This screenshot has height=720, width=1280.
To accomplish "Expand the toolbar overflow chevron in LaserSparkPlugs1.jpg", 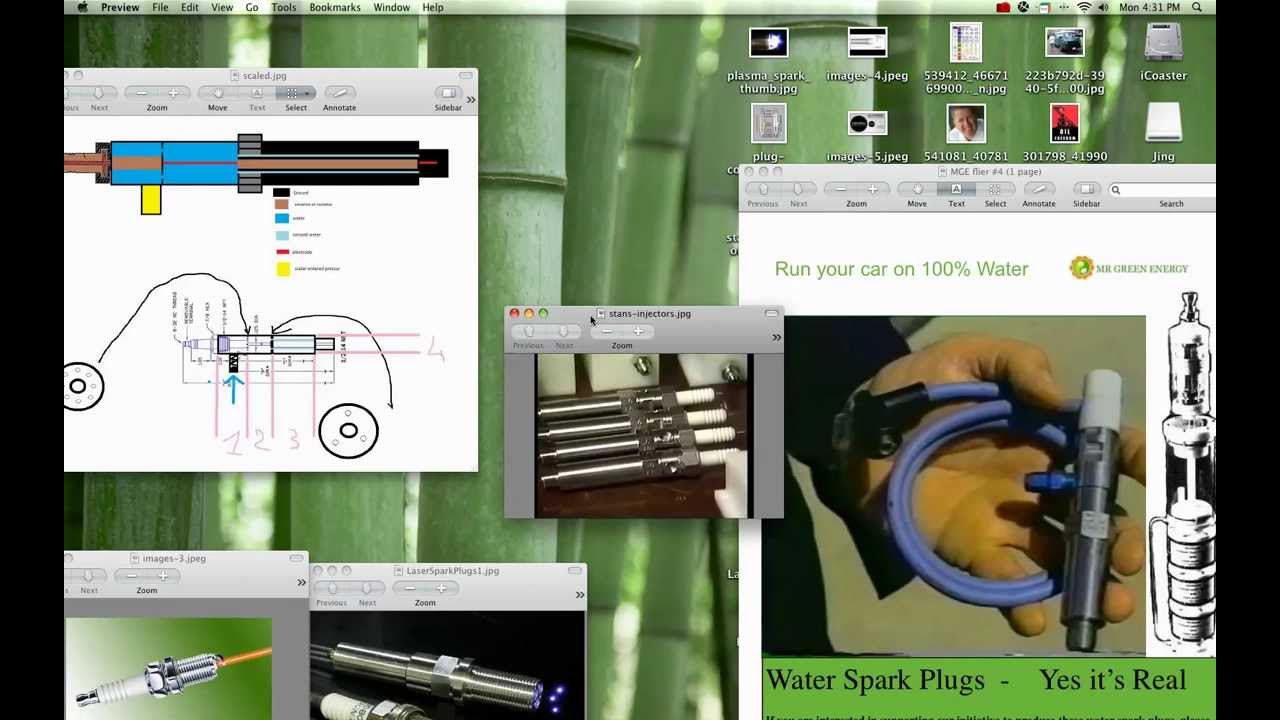I will point(579,595).
